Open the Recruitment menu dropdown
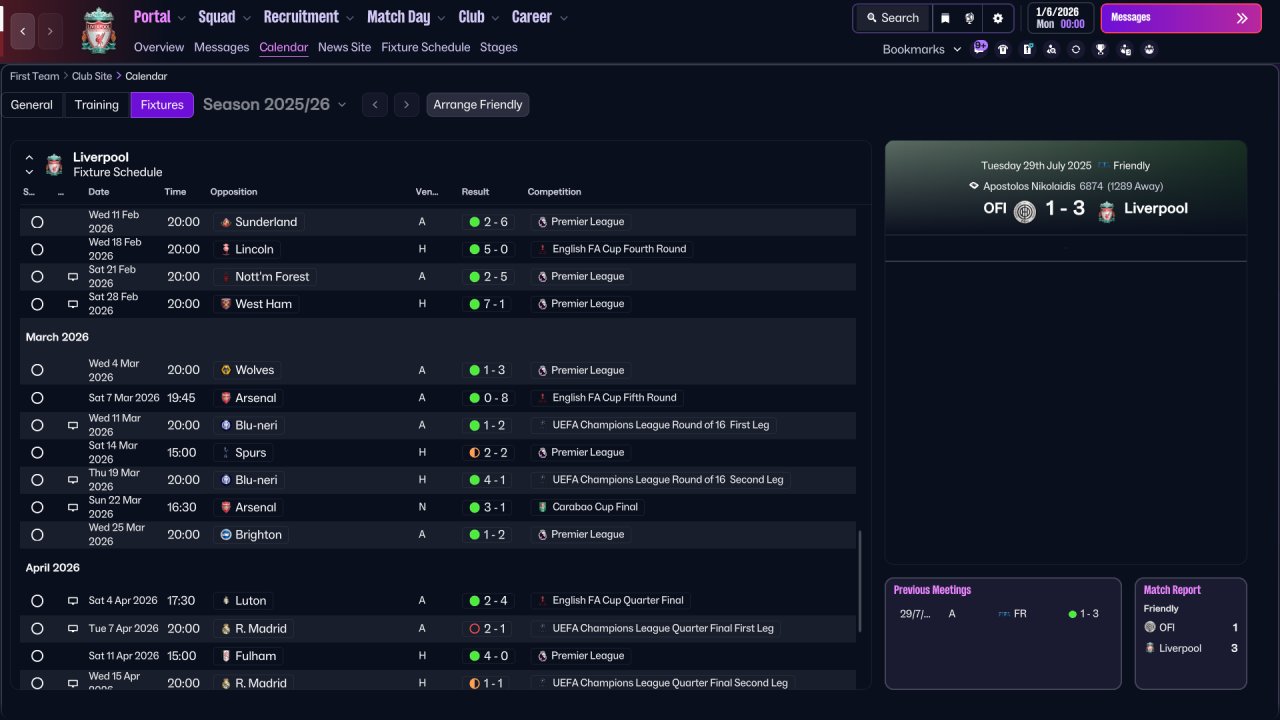 (x=308, y=17)
